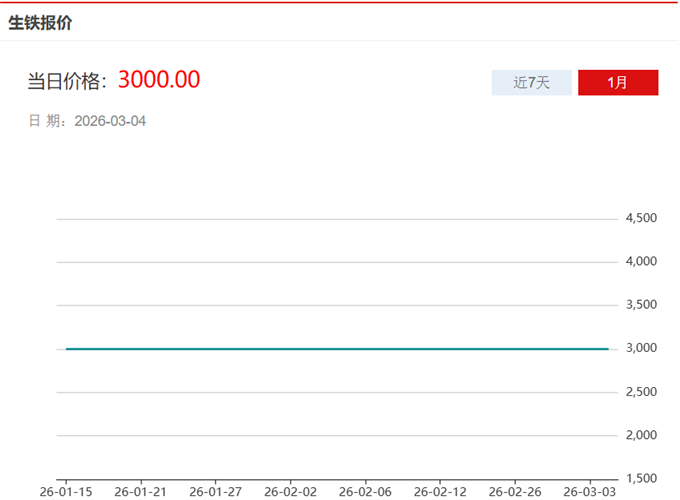
Task: Click the 26-02-26 x-axis date label
Action: (515, 492)
